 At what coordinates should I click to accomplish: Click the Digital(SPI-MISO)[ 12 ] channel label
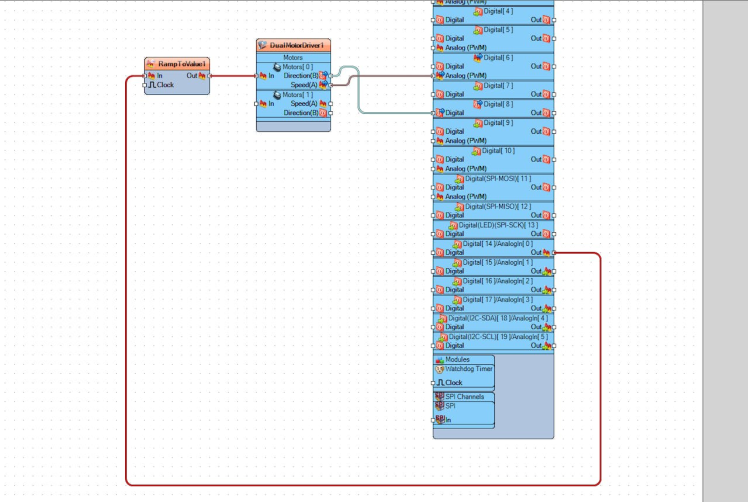[x=498, y=207]
